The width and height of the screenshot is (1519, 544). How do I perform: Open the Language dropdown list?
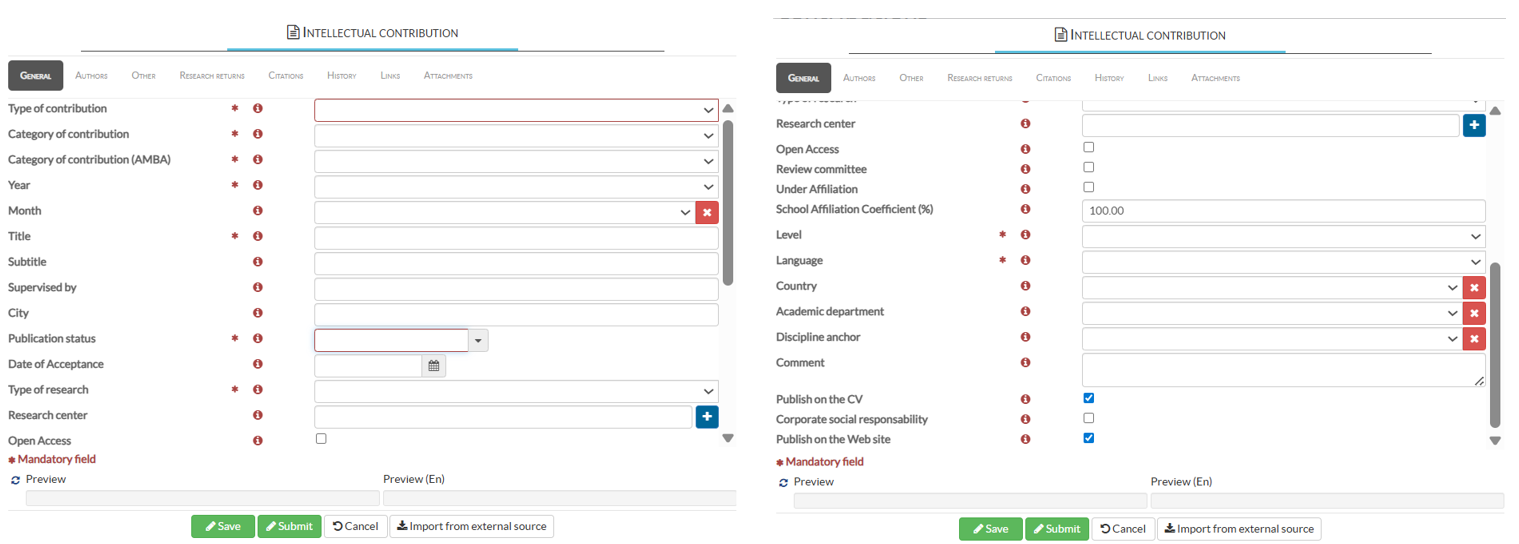[1283, 261]
